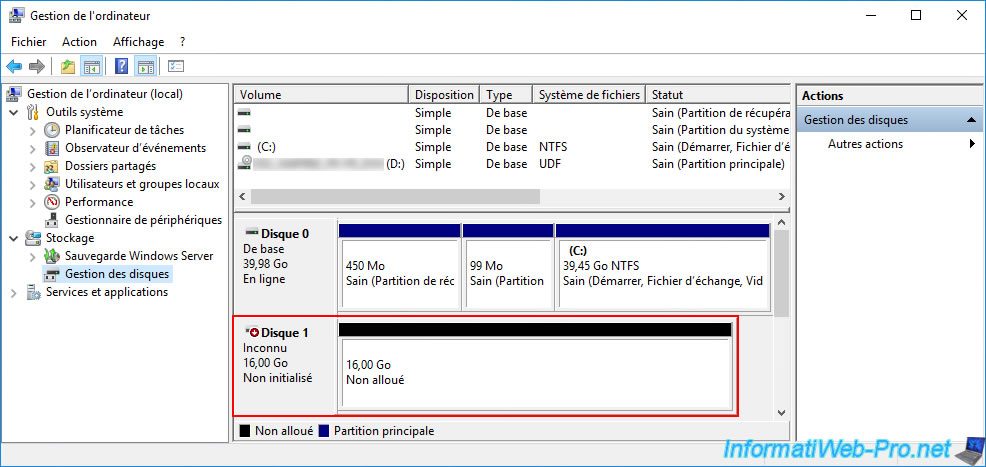
Task: Click the black Non alloué legend swatch
Action: 245,431
